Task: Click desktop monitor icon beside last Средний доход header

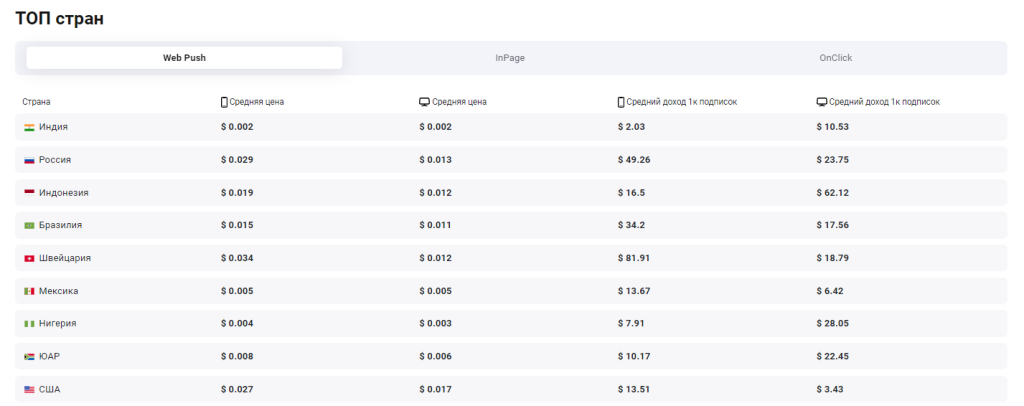Action: 822,102
